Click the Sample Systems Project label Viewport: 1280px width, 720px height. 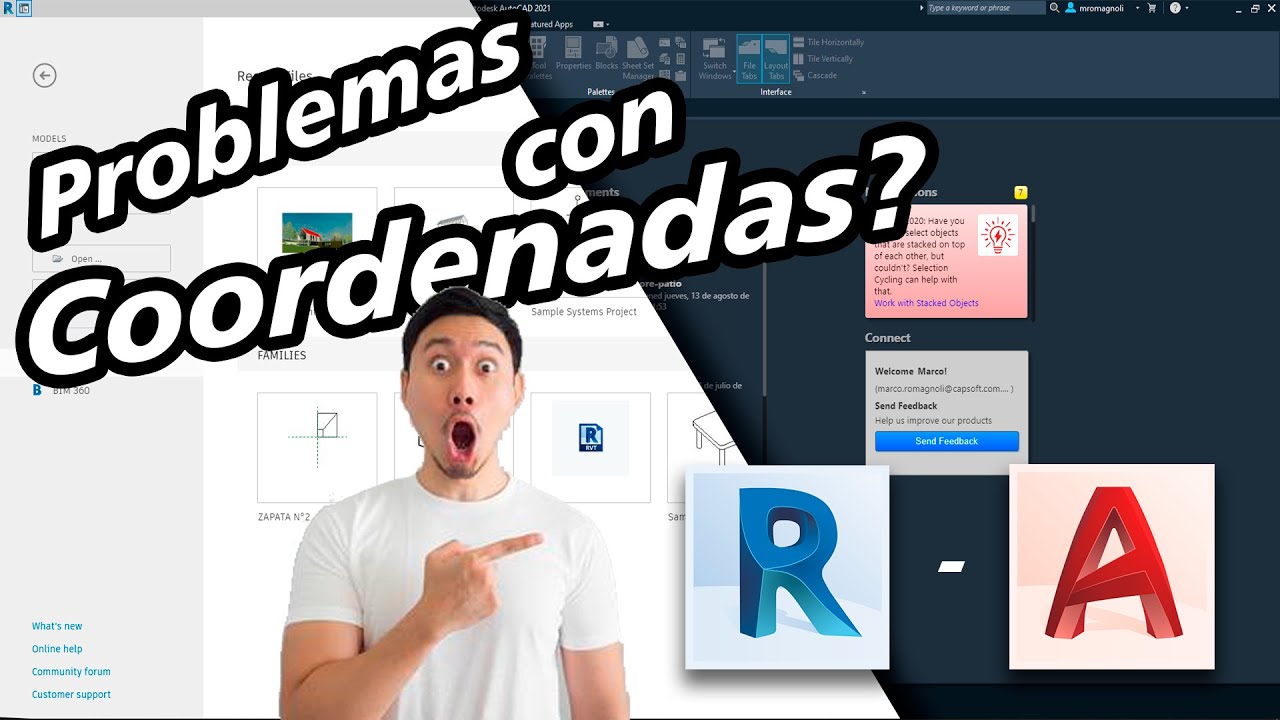point(584,312)
